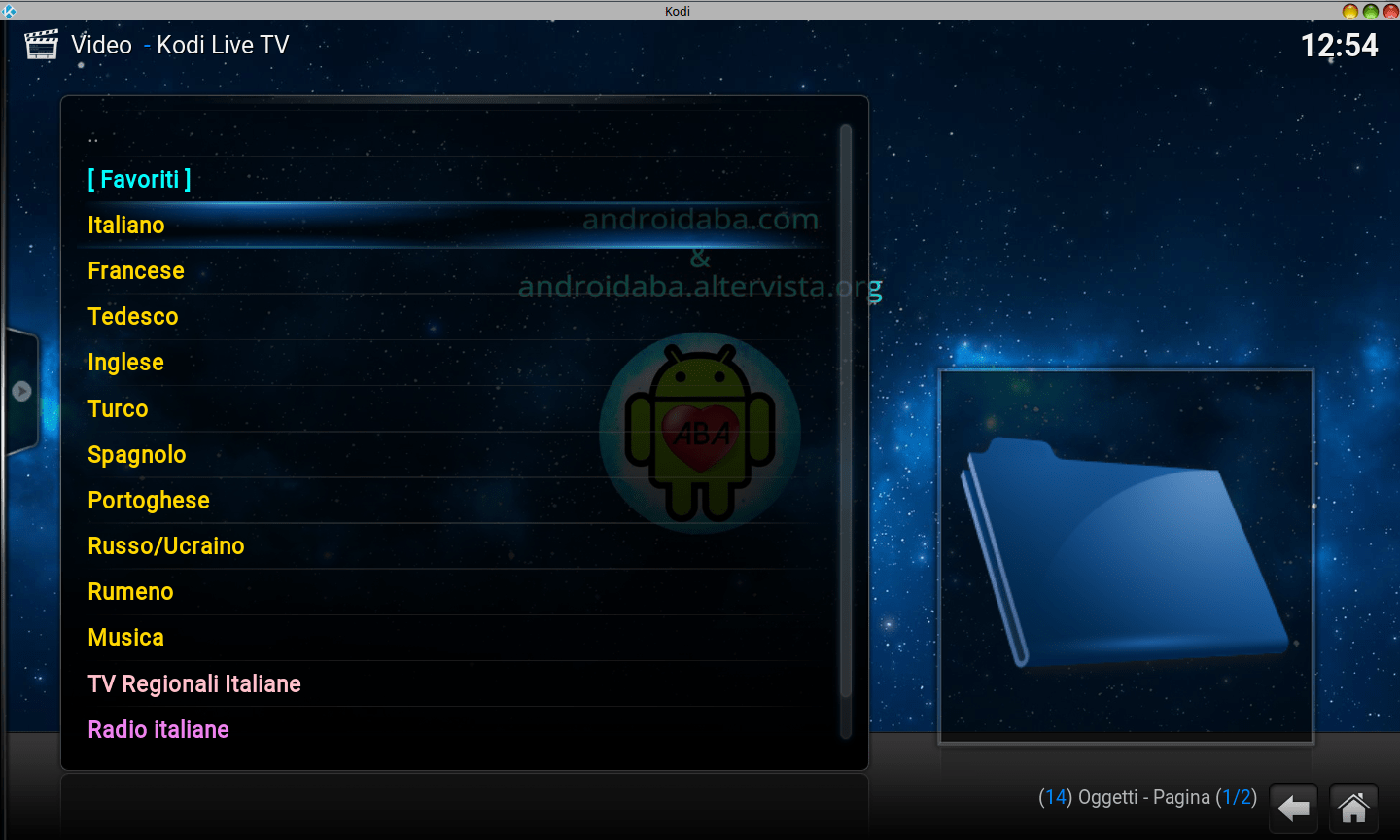
Task: Click the Video clapperboard icon
Action: pyautogui.click(x=42, y=45)
